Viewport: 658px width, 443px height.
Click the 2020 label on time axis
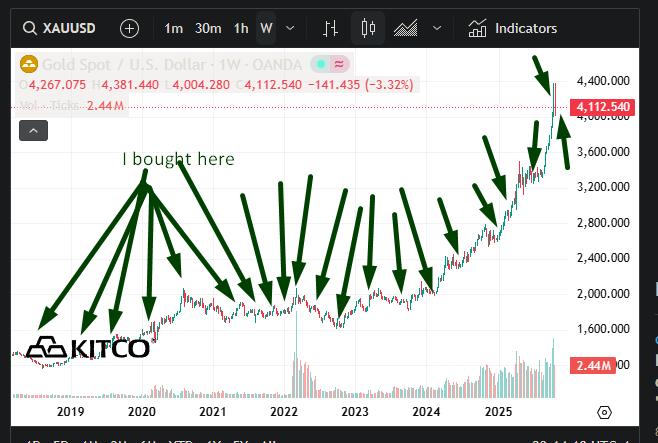(x=142, y=412)
